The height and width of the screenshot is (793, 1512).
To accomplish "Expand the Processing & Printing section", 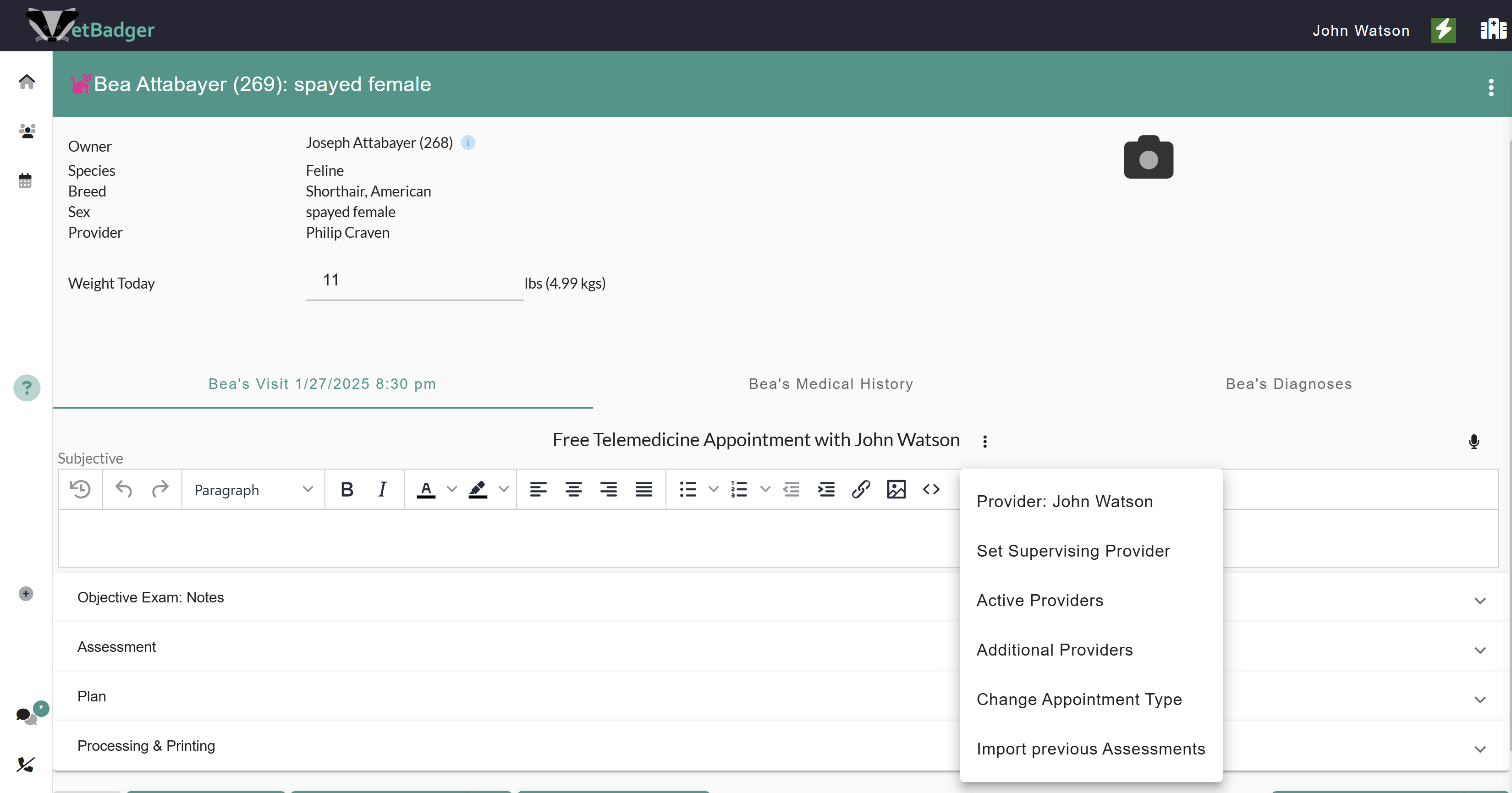I will pos(146,745).
